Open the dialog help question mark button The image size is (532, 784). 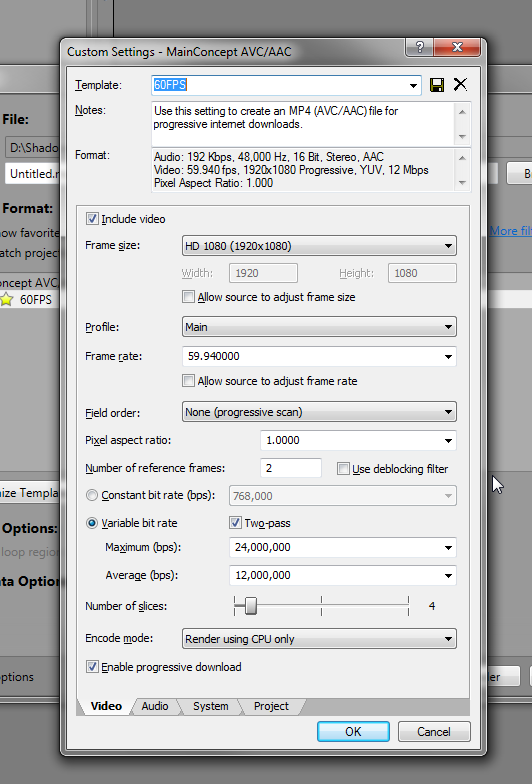coord(420,47)
